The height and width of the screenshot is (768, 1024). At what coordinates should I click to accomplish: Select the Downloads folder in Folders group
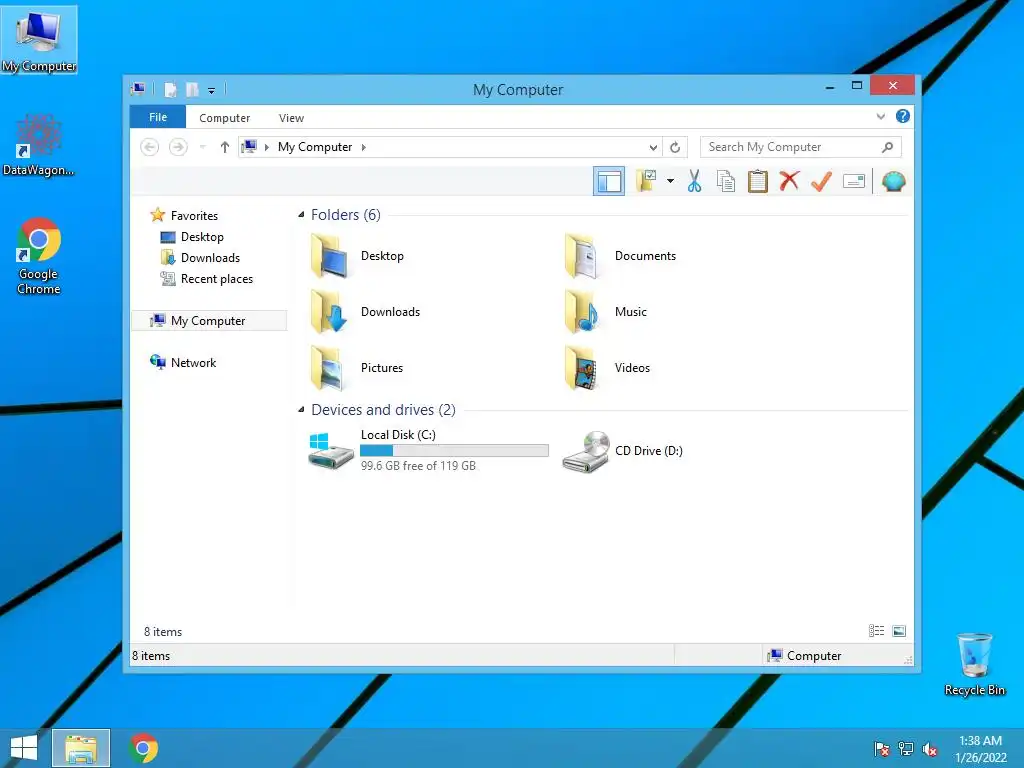pyautogui.click(x=365, y=312)
